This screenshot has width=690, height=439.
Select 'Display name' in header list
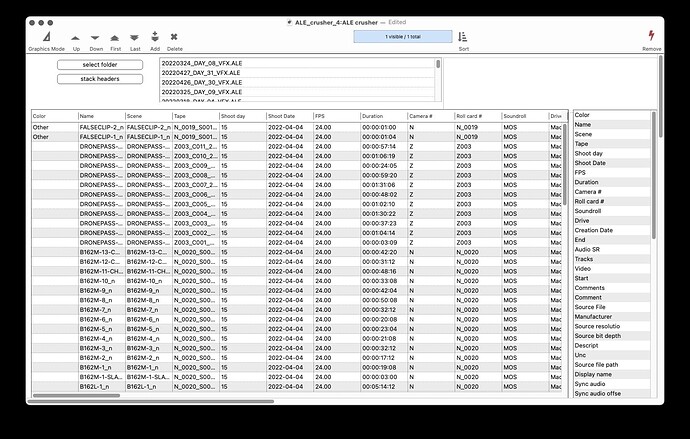[612, 374]
